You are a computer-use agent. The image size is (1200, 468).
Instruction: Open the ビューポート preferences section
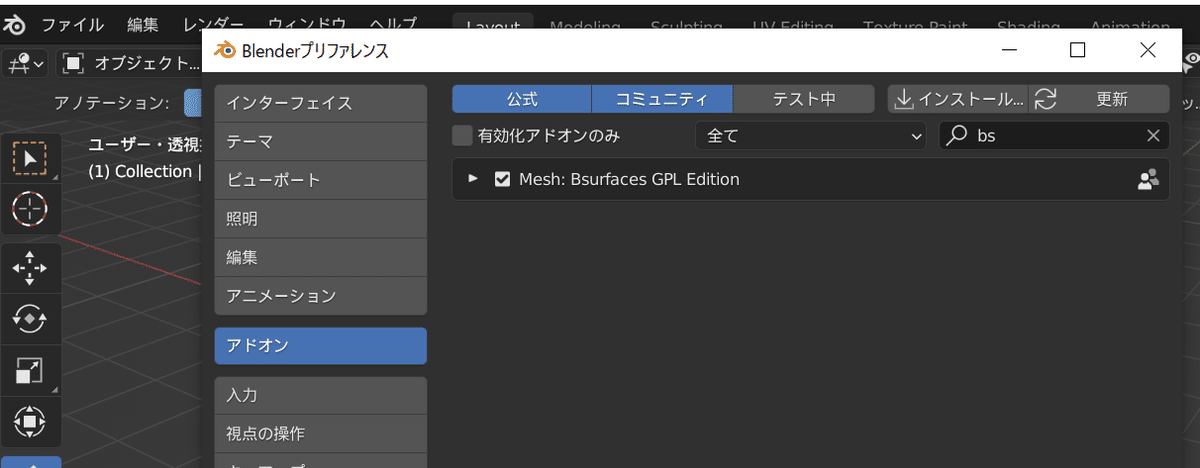tap(321, 180)
